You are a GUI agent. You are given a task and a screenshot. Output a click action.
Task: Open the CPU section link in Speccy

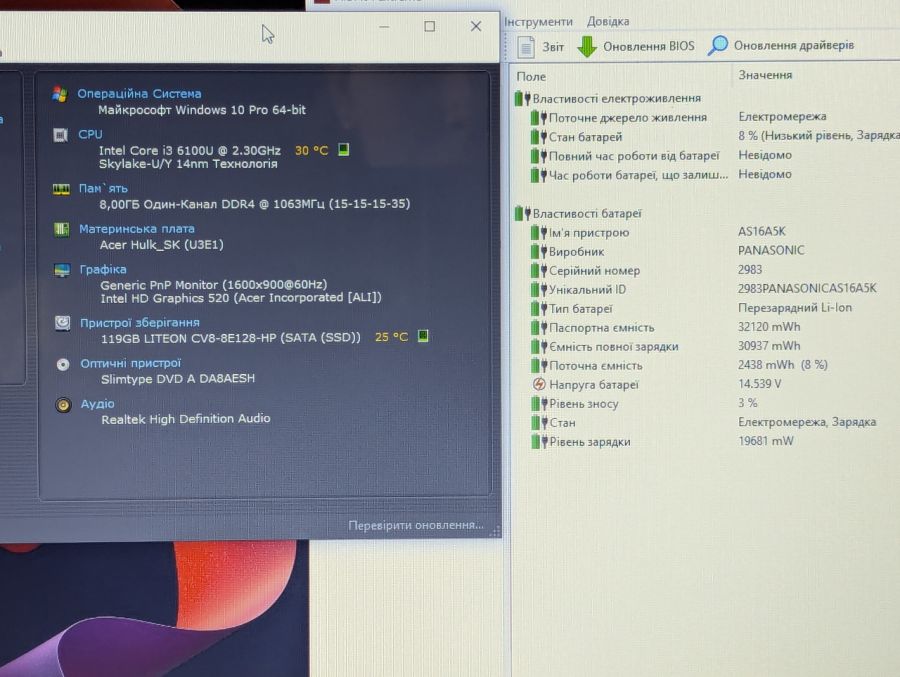90,134
